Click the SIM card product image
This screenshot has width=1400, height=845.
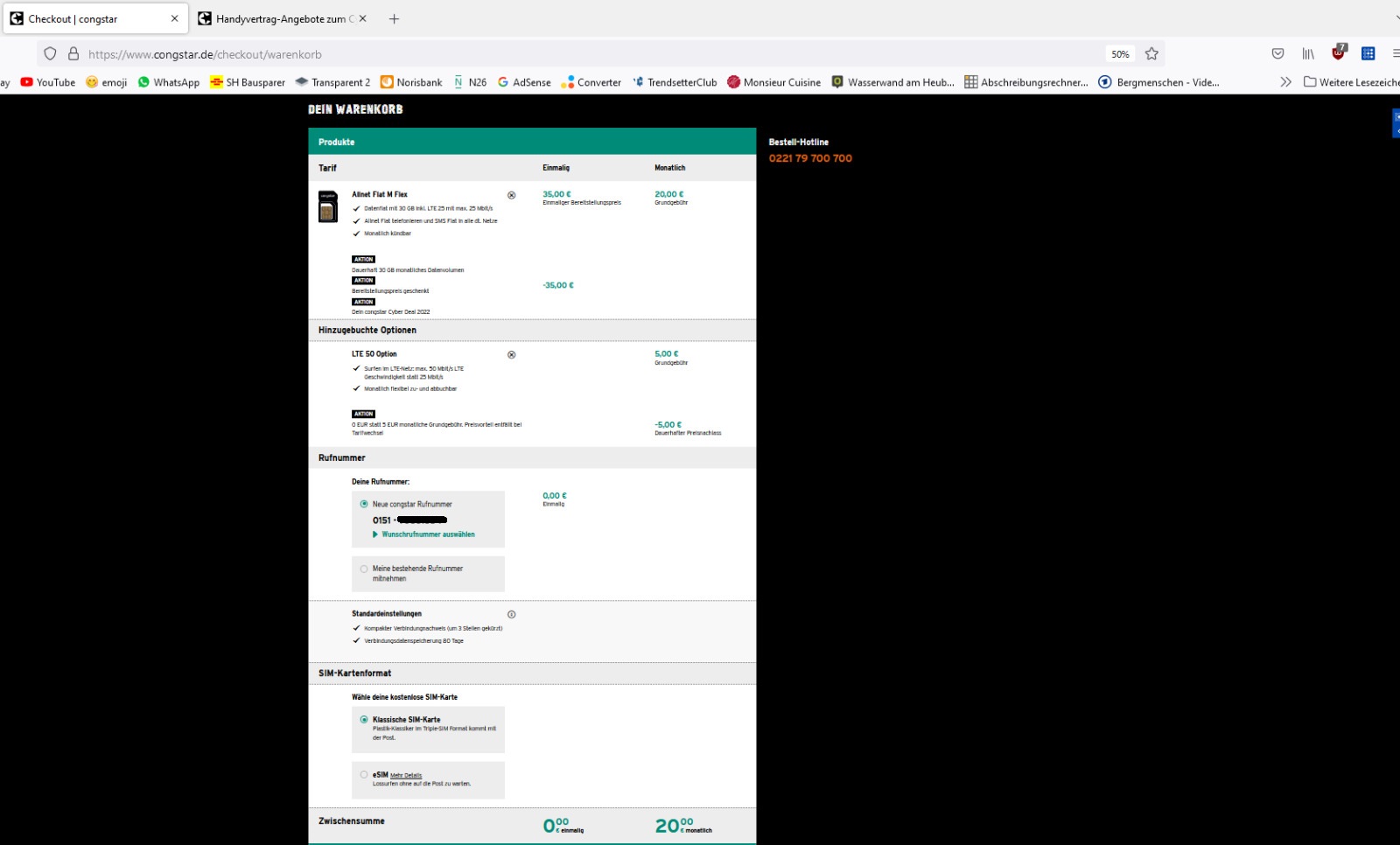click(328, 207)
